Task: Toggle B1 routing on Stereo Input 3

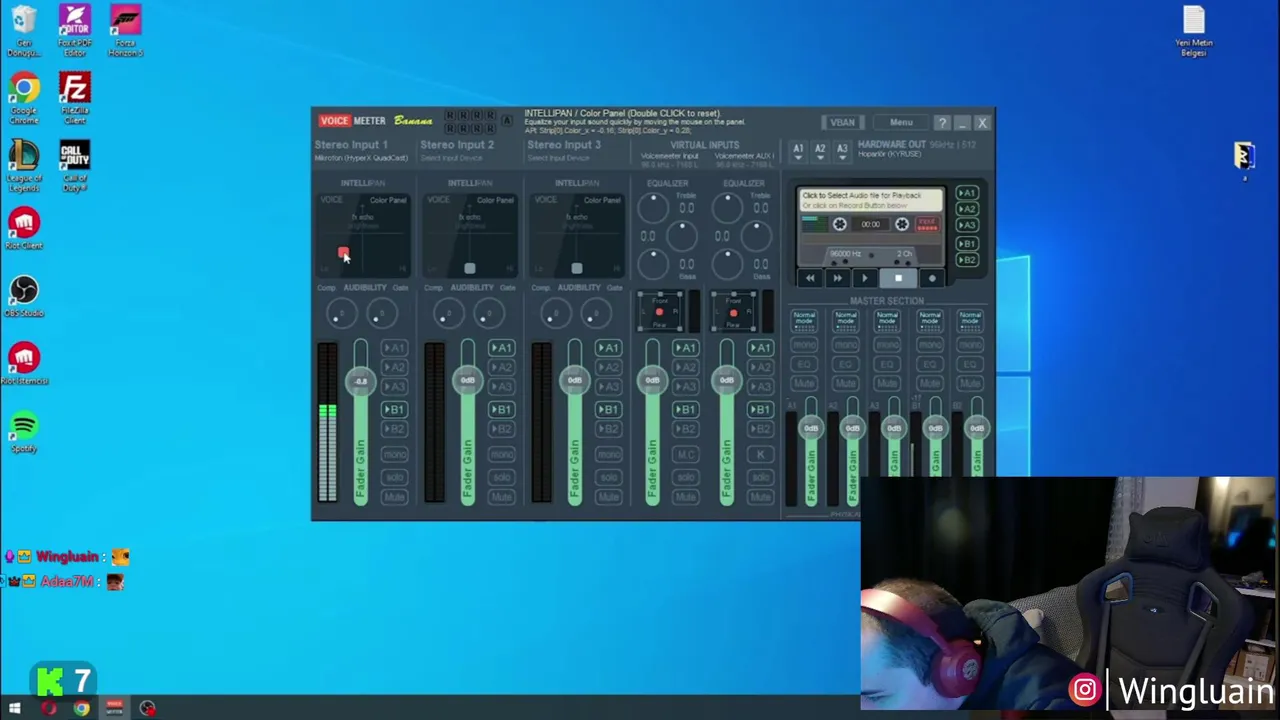Action: pos(608,409)
